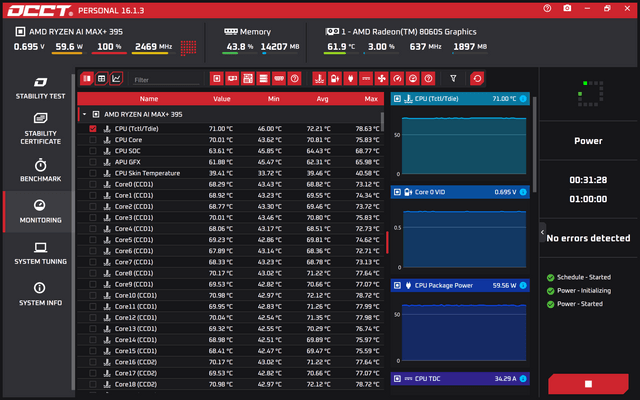Viewport: 640px width, 400px height.
Task: Open info for CPU TOC graph
Action: (x=523, y=379)
